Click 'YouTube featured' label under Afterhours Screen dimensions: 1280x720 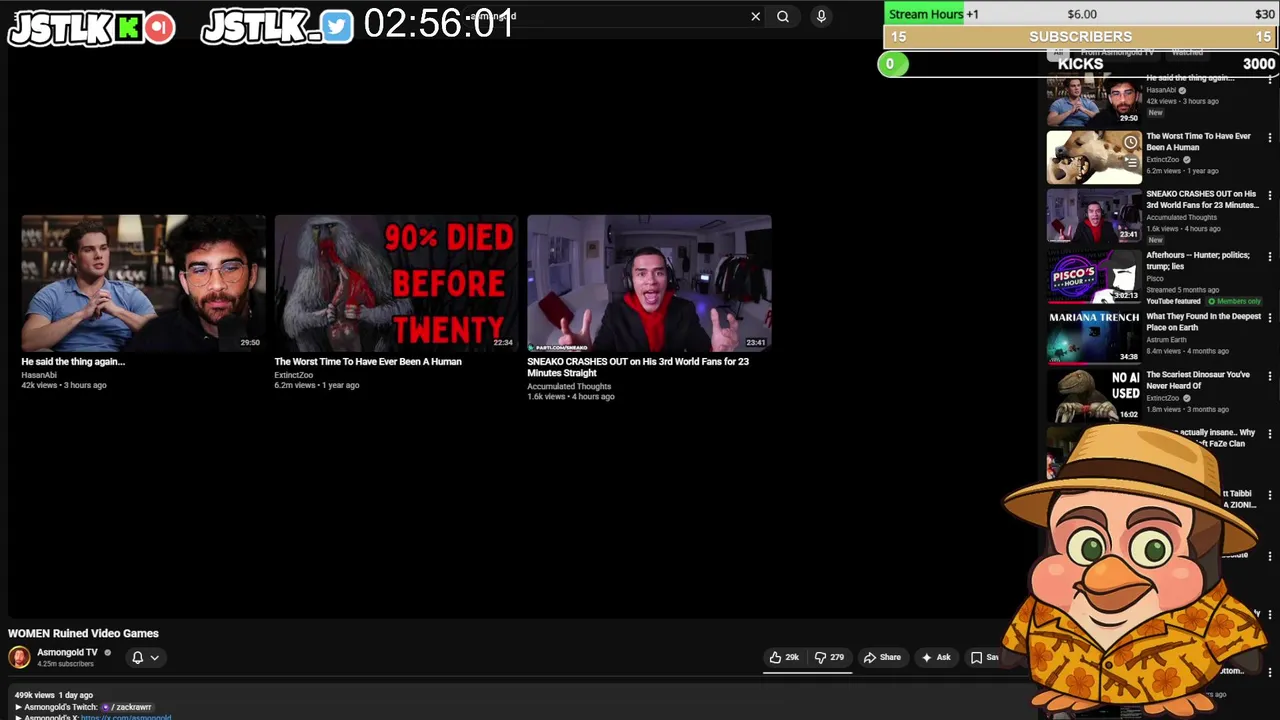(x=1173, y=301)
